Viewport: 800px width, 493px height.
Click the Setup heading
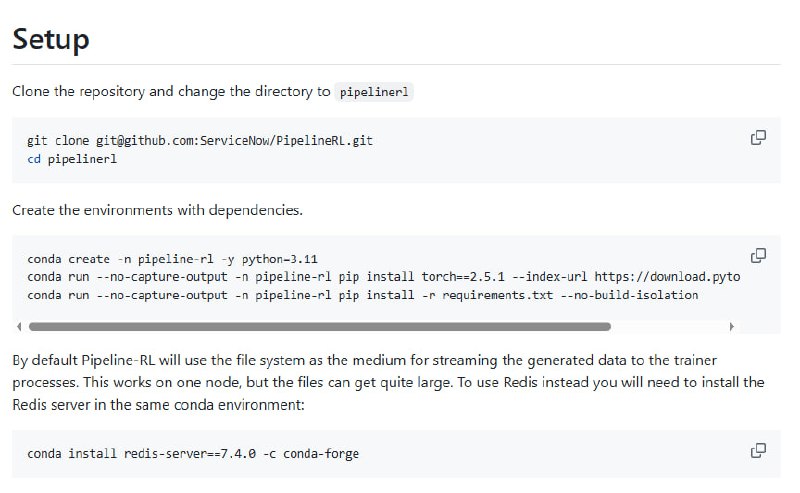(51, 39)
